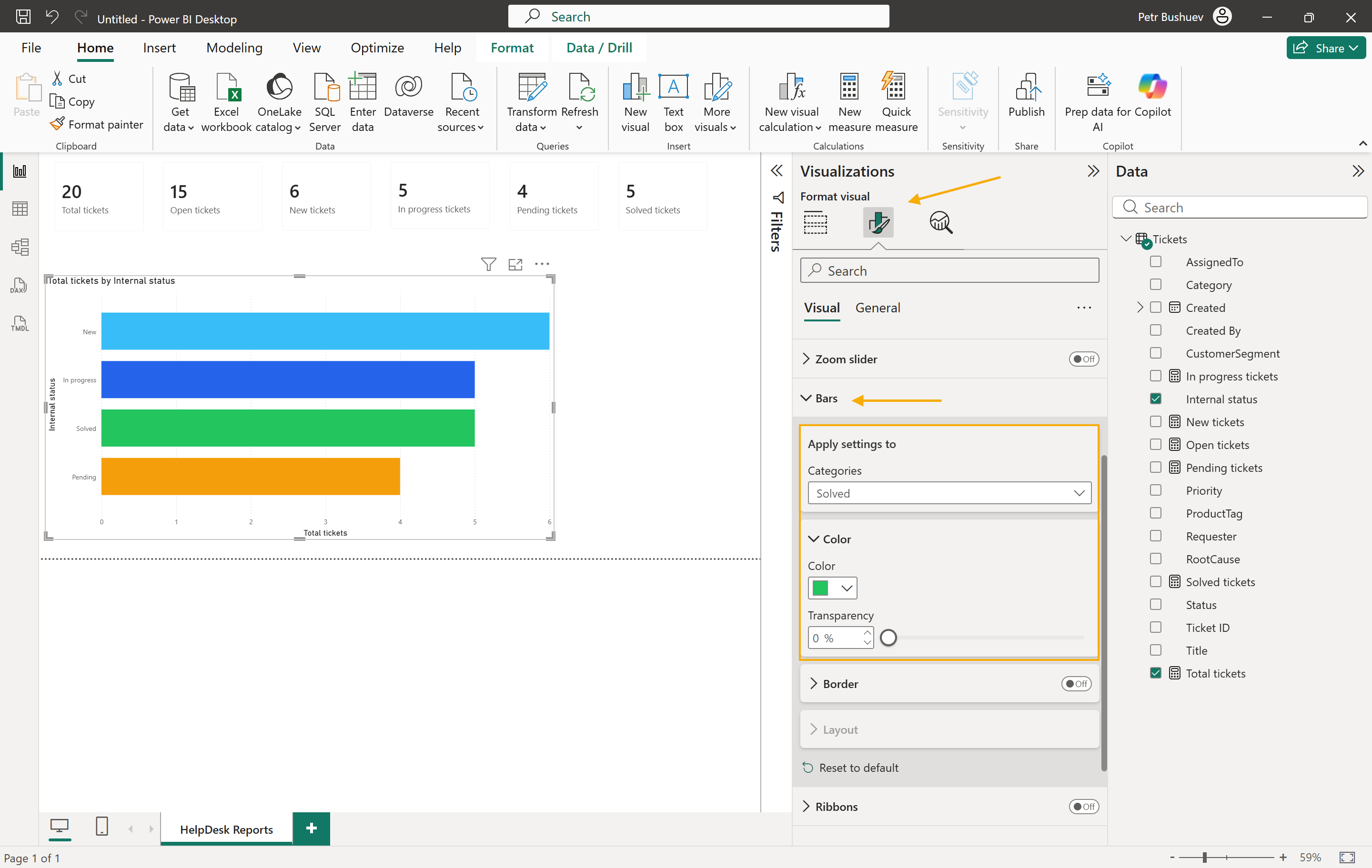Image resolution: width=1372 pixels, height=868 pixels.
Task: Create a New measure
Action: [849, 102]
